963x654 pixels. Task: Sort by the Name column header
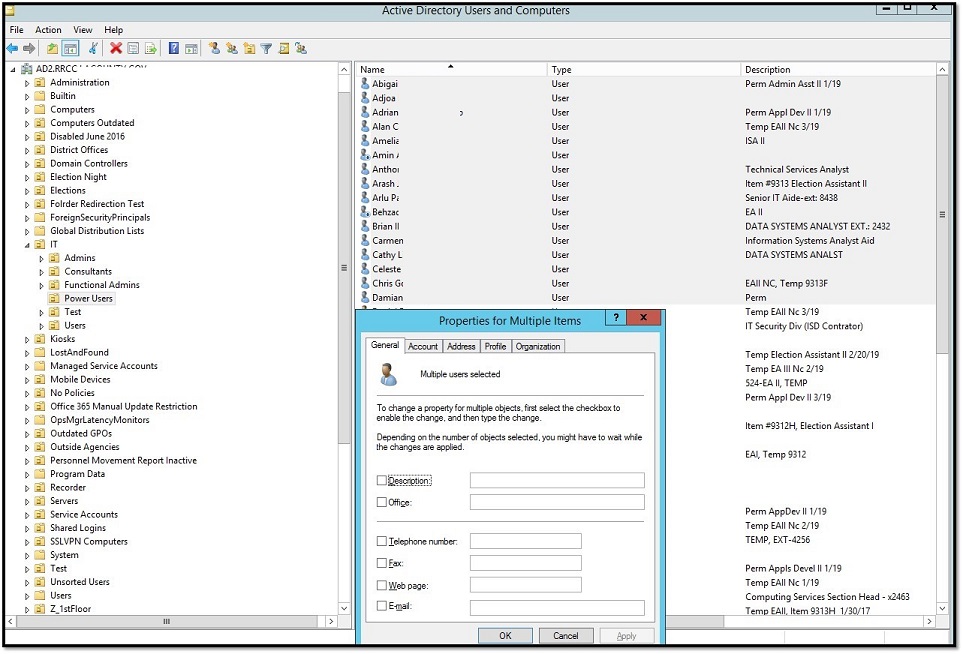click(x=451, y=69)
